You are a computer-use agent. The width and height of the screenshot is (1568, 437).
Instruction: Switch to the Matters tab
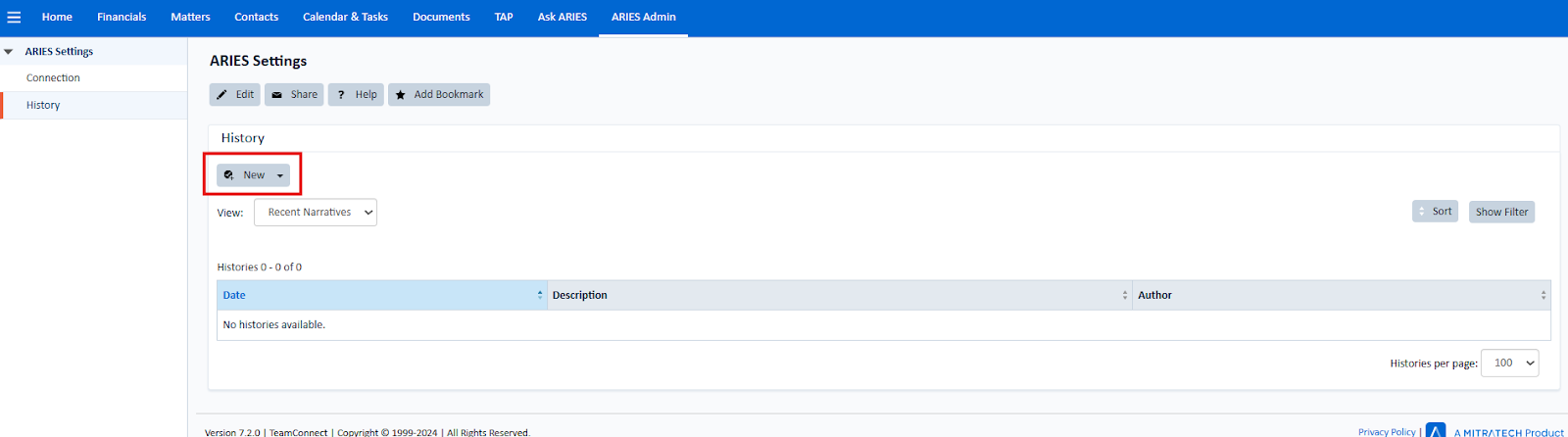[x=190, y=17]
